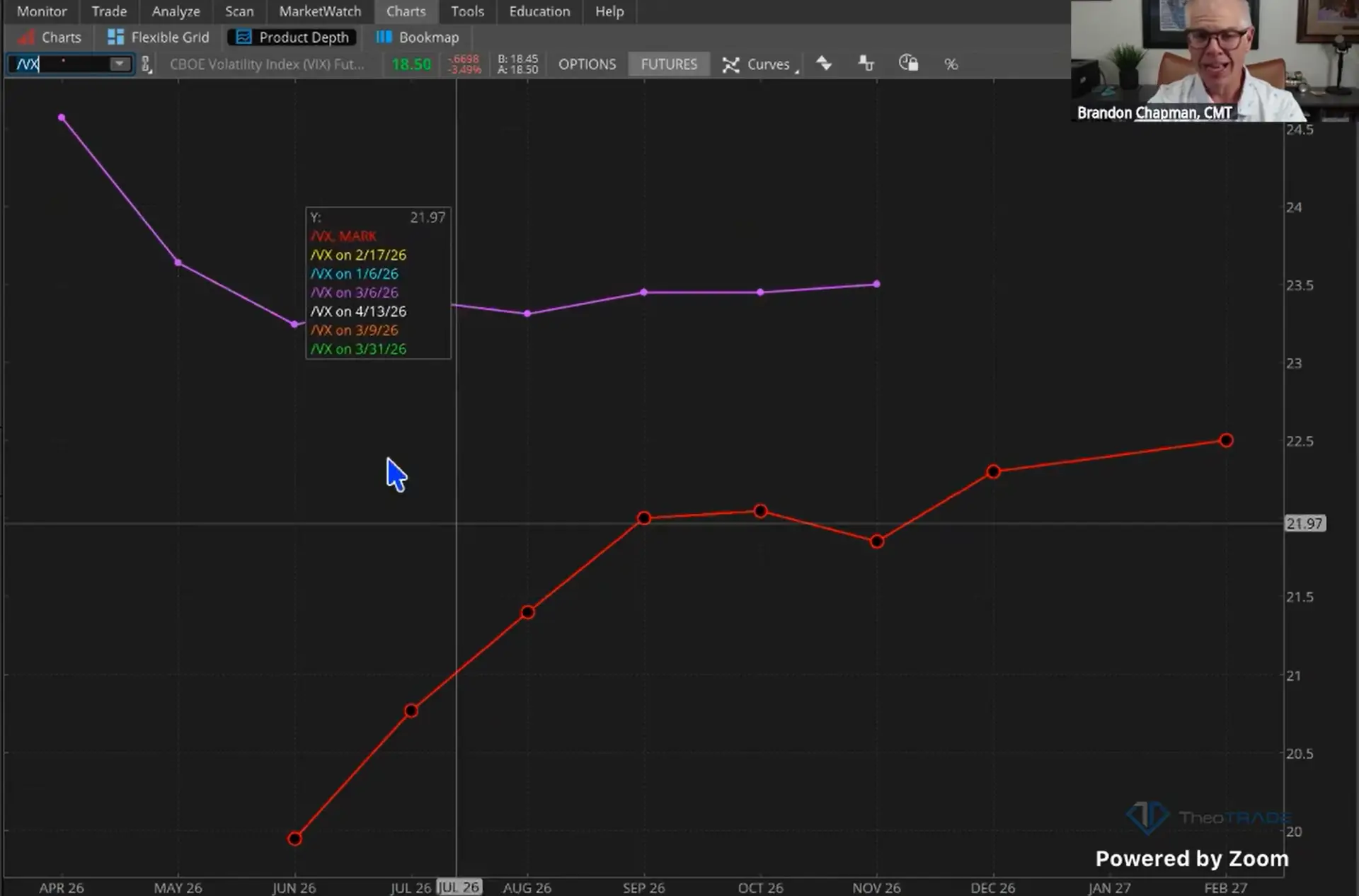Viewport: 1359px width, 896px height.
Task: Select the Product Depth sub-tab
Action: pyautogui.click(x=292, y=38)
